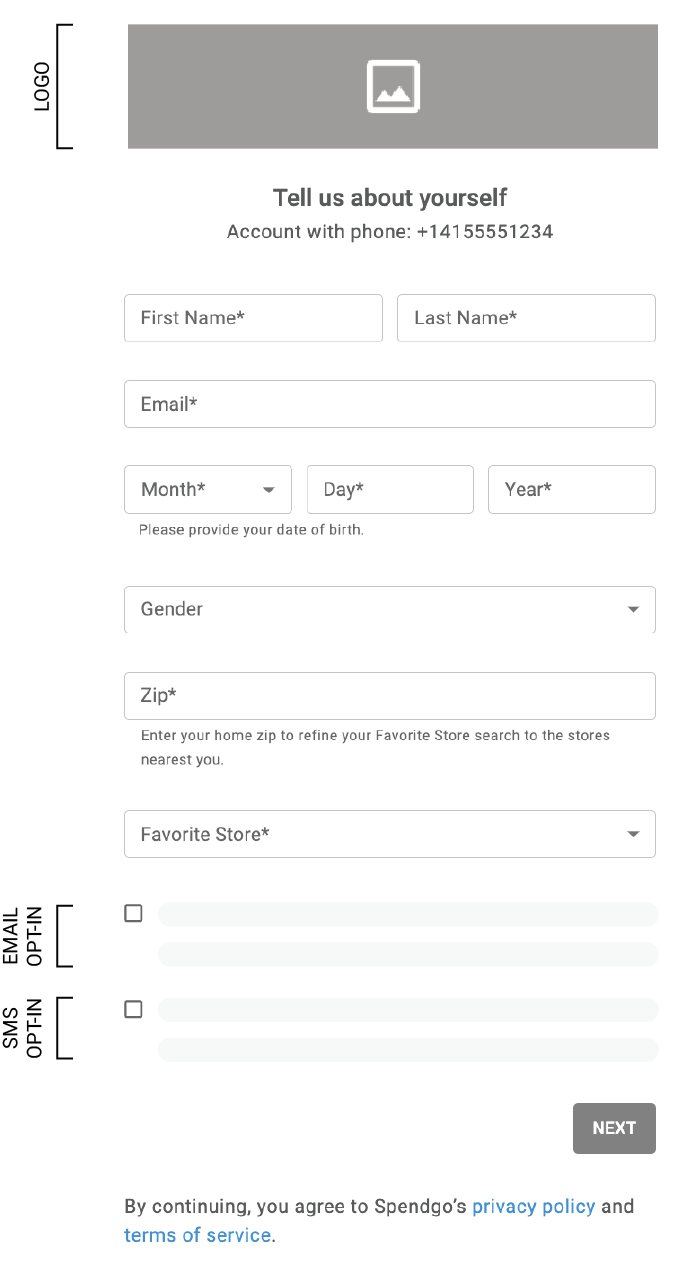This screenshot has height=1268, width=694.
Task: Focus the First Name field
Action: [x=253, y=318]
